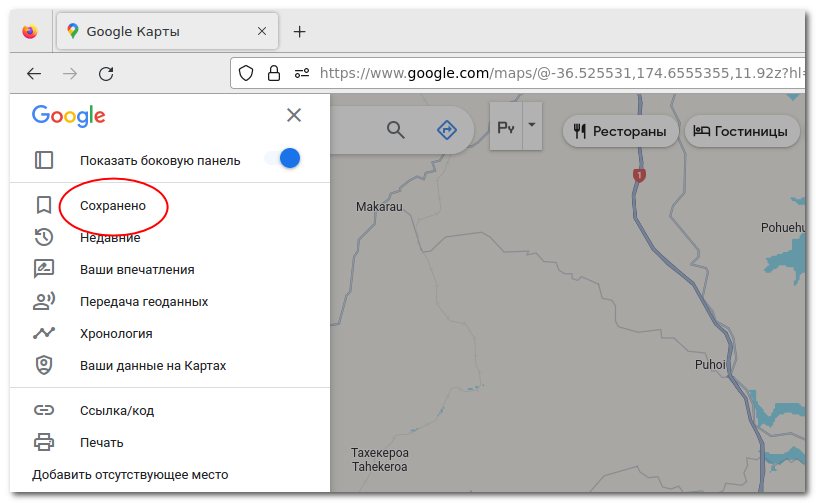
Task: Click the forward navigation arrow
Action: click(70, 74)
